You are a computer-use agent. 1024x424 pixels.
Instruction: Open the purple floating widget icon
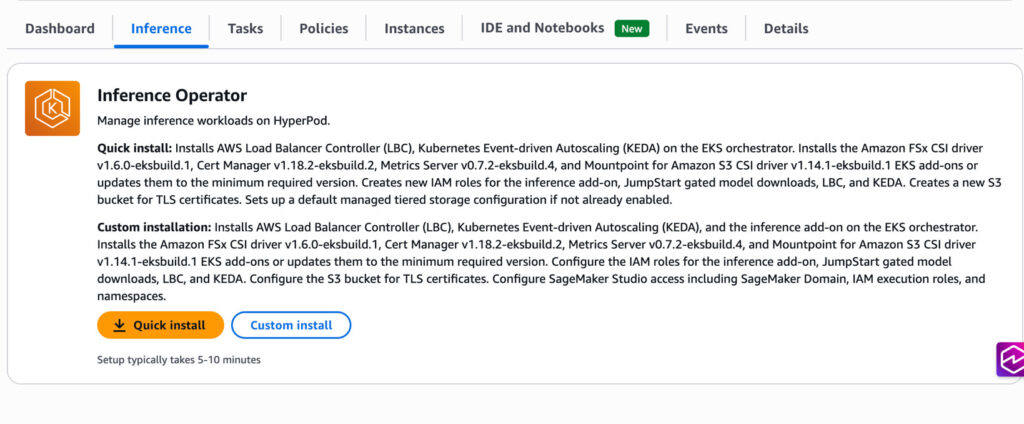[x=1010, y=359]
